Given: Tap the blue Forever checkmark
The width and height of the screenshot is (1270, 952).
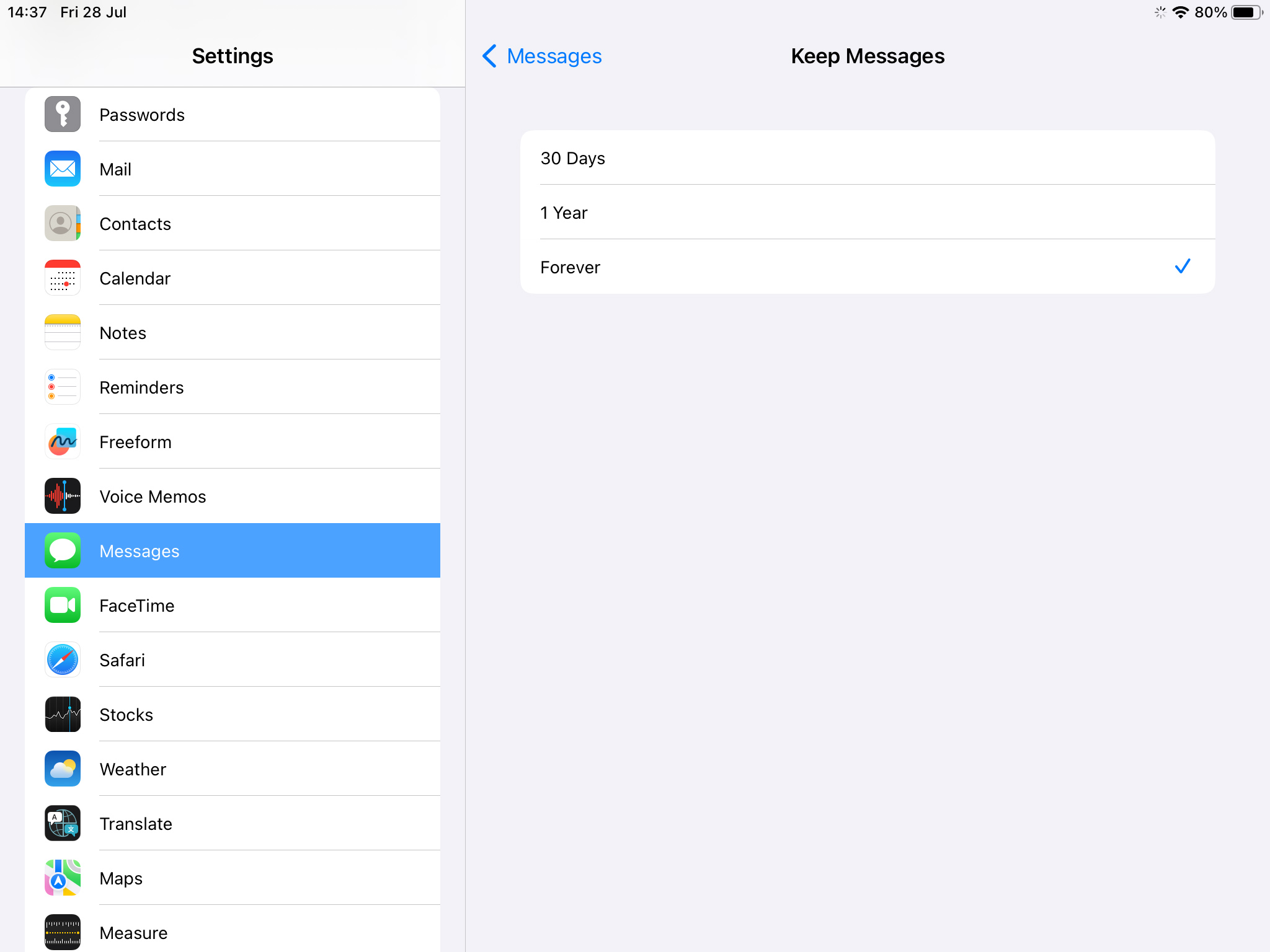Looking at the screenshot, I should pyautogui.click(x=1183, y=267).
